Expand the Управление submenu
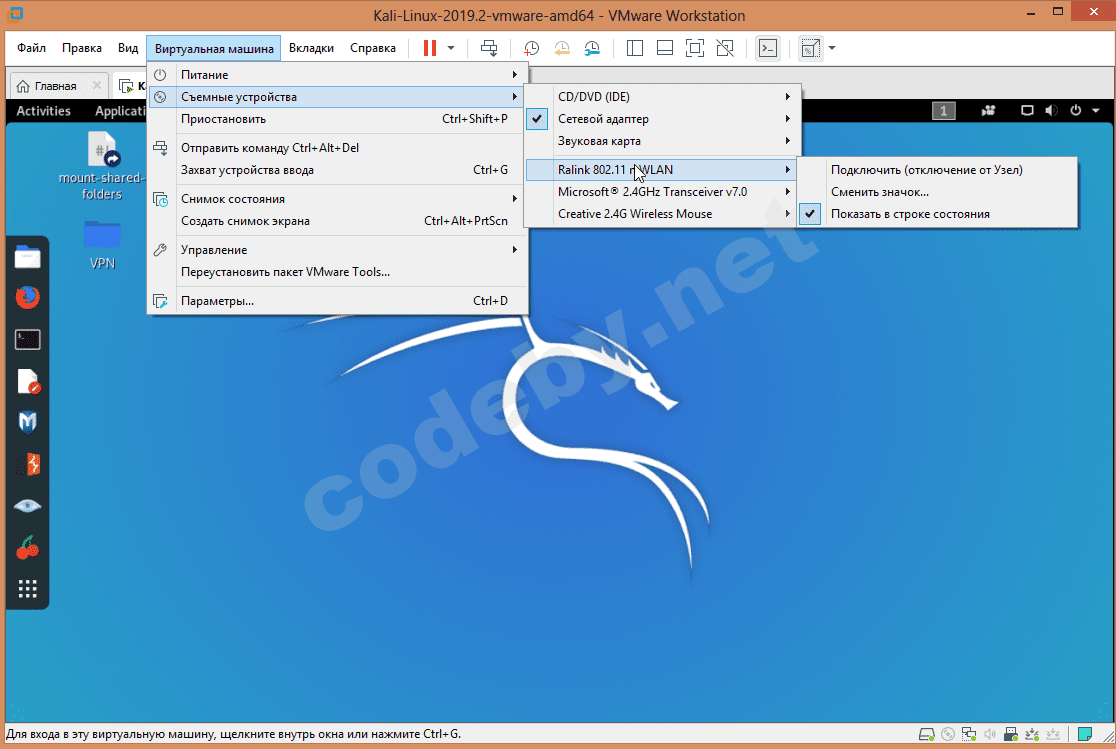The height and width of the screenshot is (749, 1116). [x=338, y=250]
